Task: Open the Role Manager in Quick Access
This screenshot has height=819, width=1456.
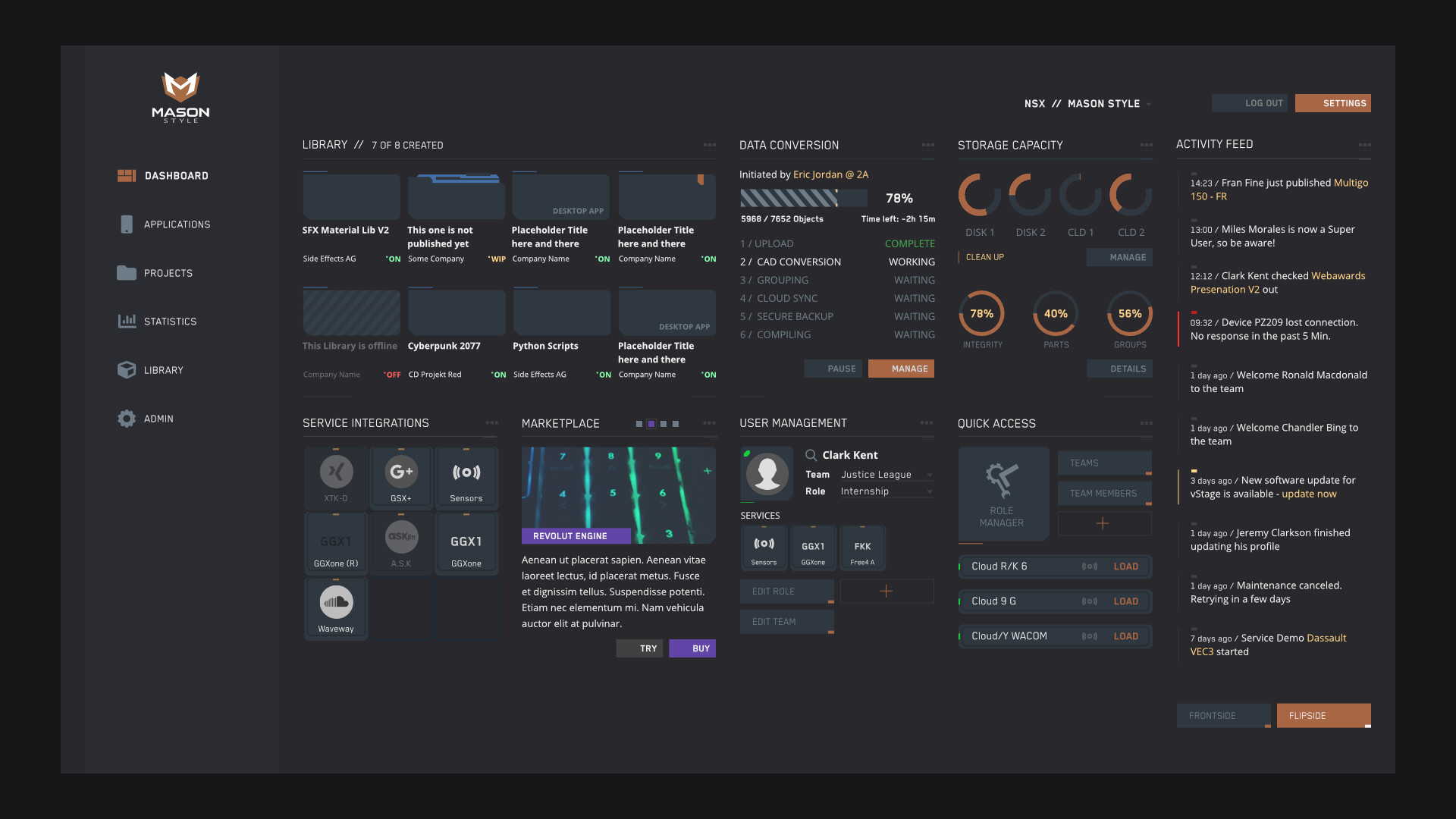Action: pos(1003,493)
